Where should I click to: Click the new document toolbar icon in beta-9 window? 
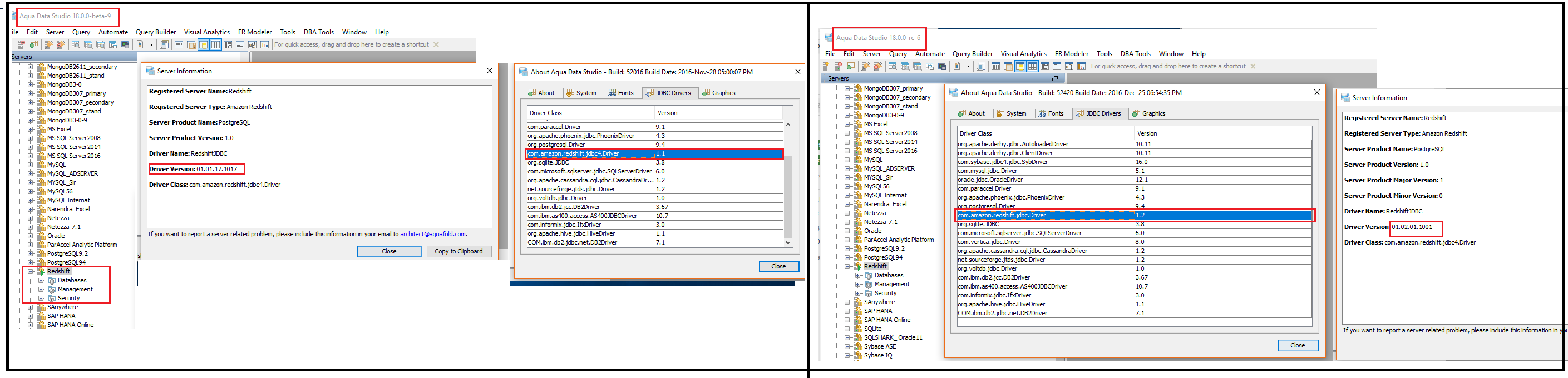(140, 44)
